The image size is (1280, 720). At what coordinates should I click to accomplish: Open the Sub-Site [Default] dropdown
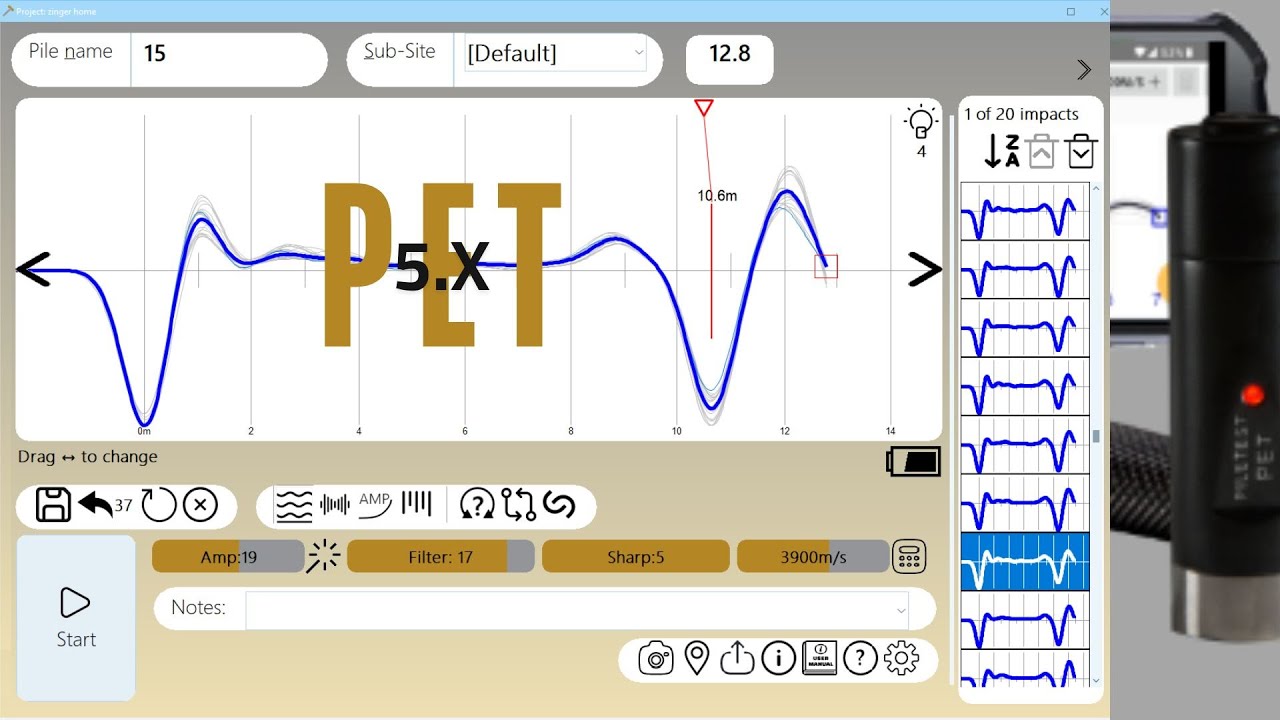[555, 53]
